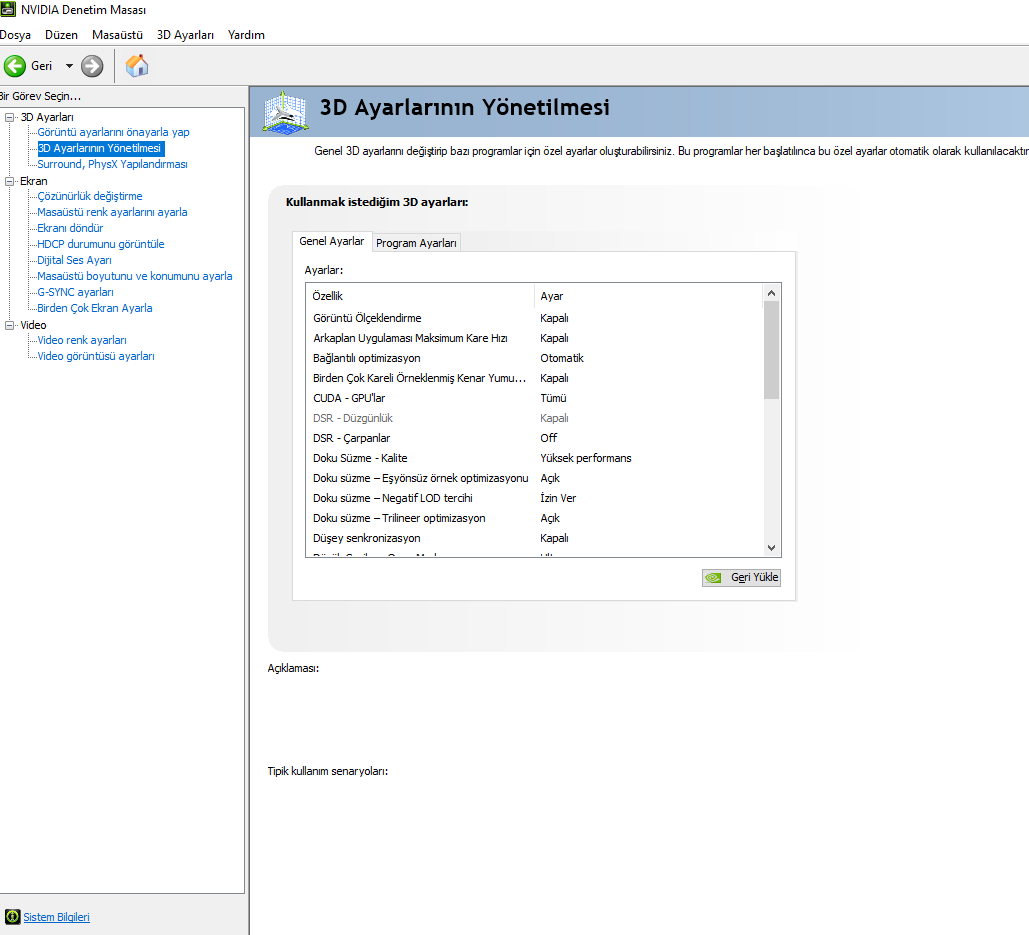The width and height of the screenshot is (1029, 935).
Task: Click the settings list scroll up arrow
Action: click(x=772, y=293)
